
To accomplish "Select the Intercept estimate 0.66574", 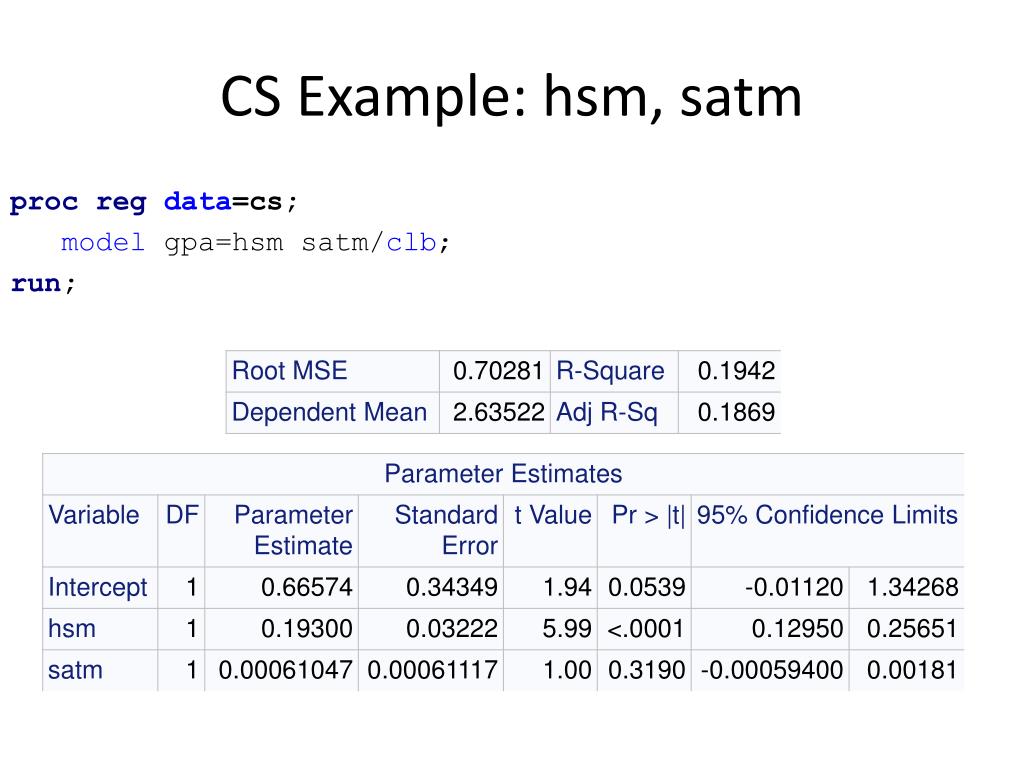I will [281, 587].
